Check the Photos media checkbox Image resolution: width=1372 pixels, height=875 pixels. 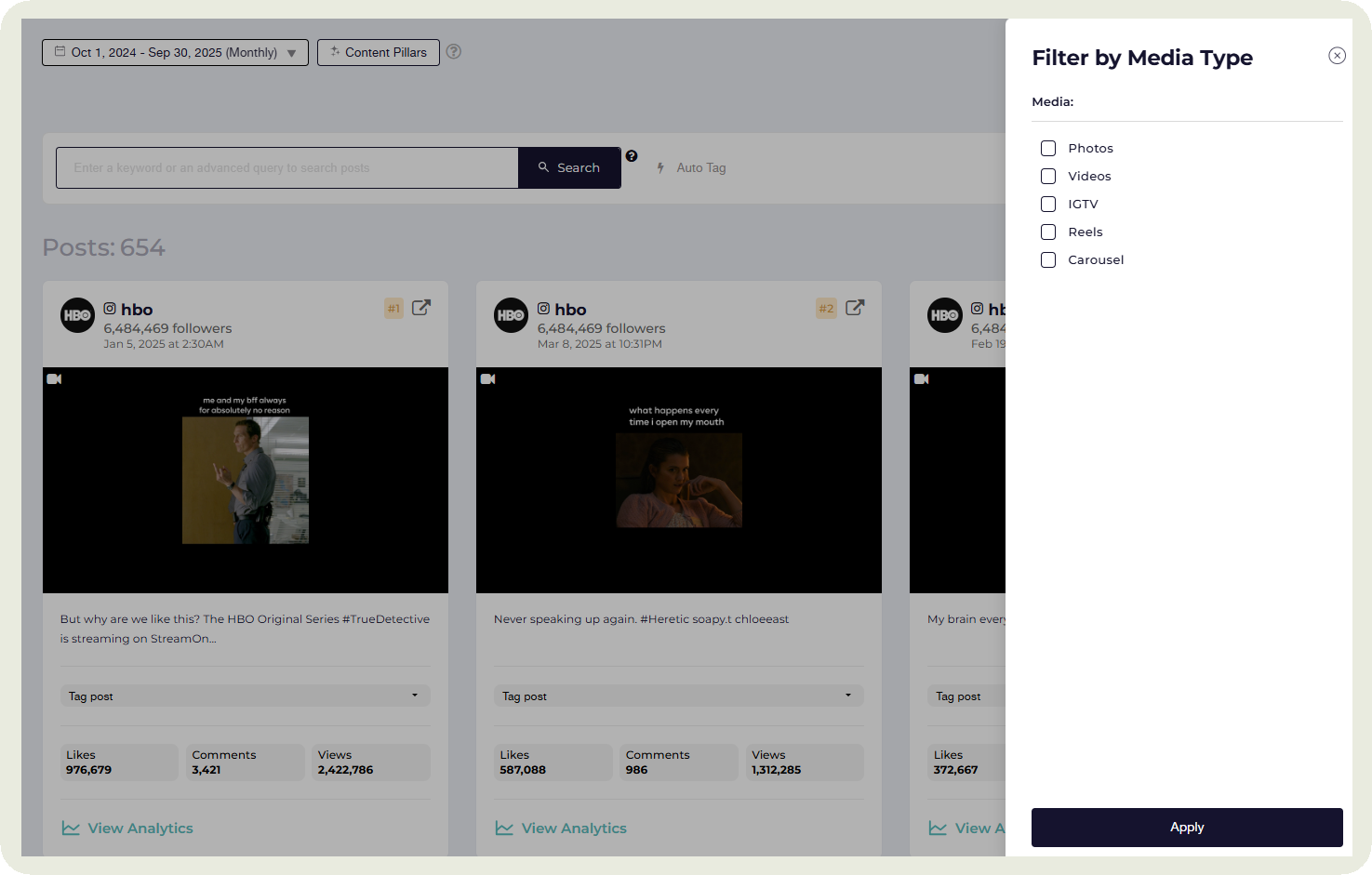pyautogui.click(x=1048, y=149)
